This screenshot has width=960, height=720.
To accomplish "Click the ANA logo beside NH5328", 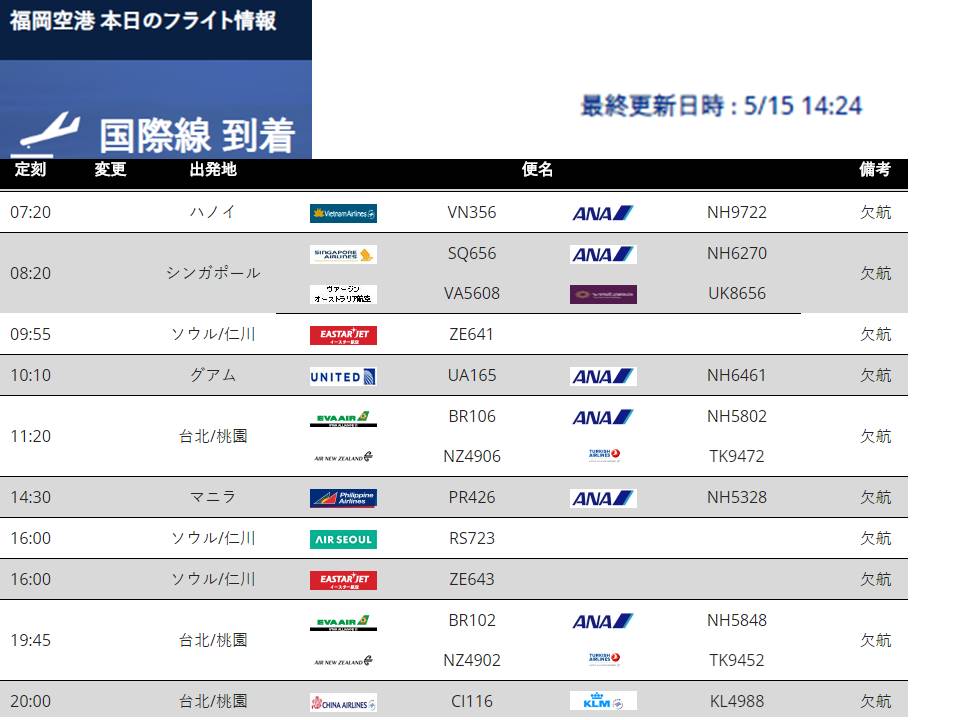I will pyautogui.click(x=603, y=498).
